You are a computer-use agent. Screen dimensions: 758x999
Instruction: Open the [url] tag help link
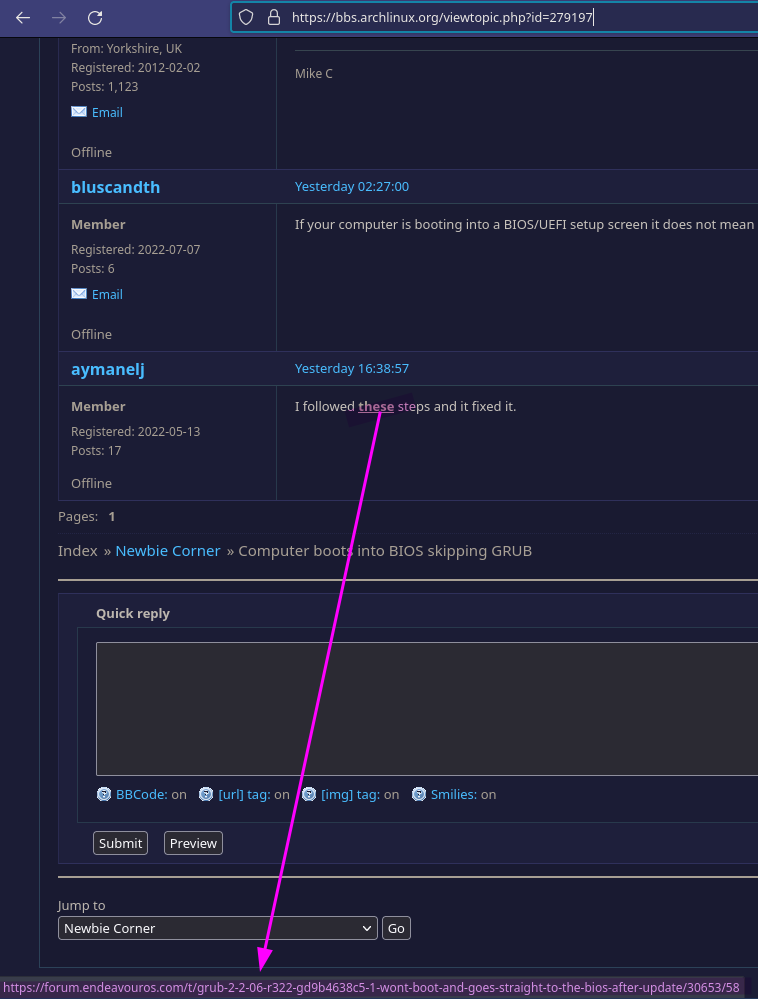click(245, 794)
